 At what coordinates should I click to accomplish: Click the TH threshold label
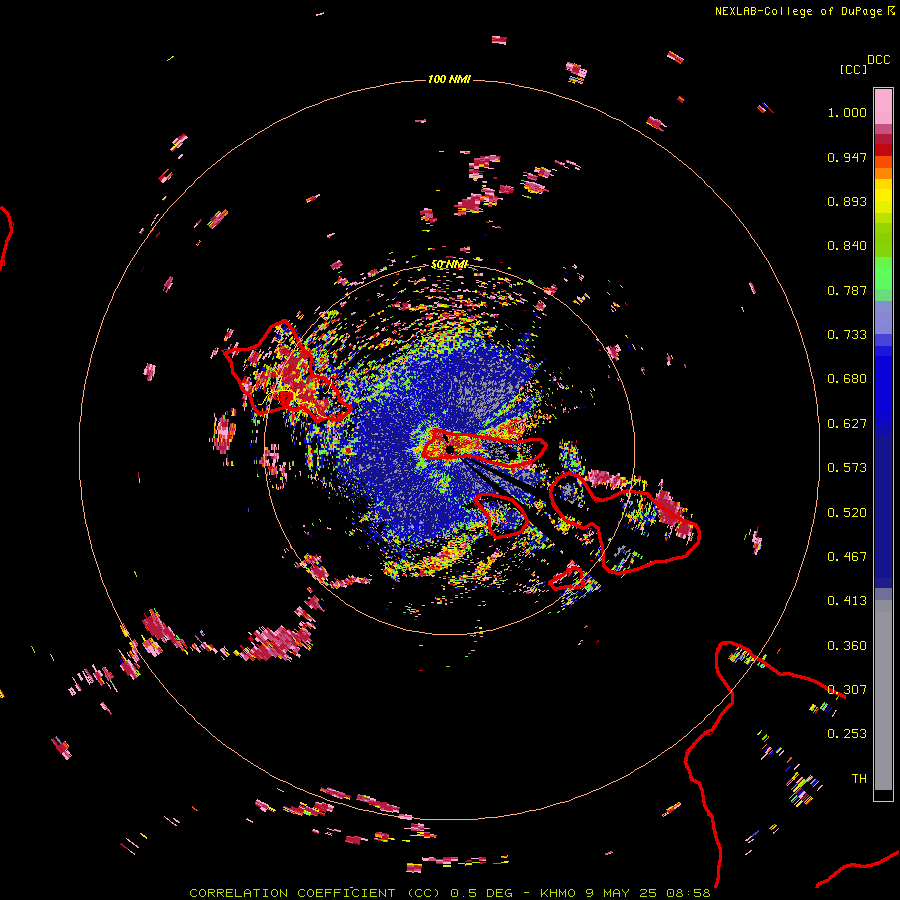click(859, 779)
